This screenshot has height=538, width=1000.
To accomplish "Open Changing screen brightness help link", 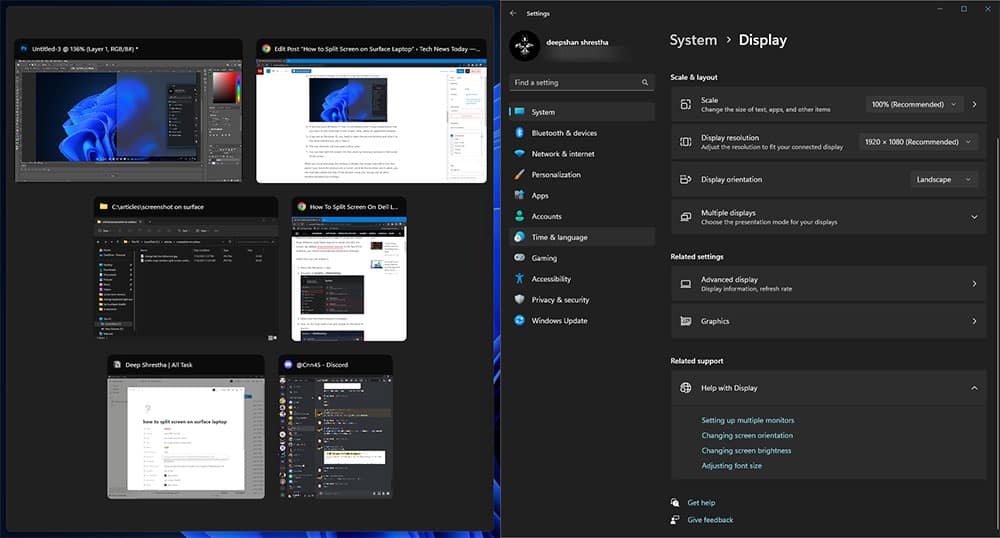I will click(x=746, y=451).
